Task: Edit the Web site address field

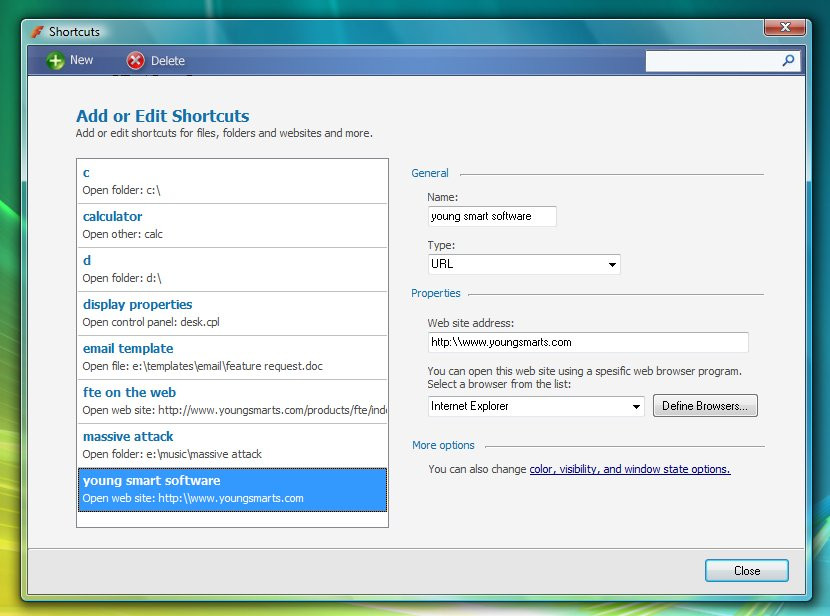Action: coord(588,342)
